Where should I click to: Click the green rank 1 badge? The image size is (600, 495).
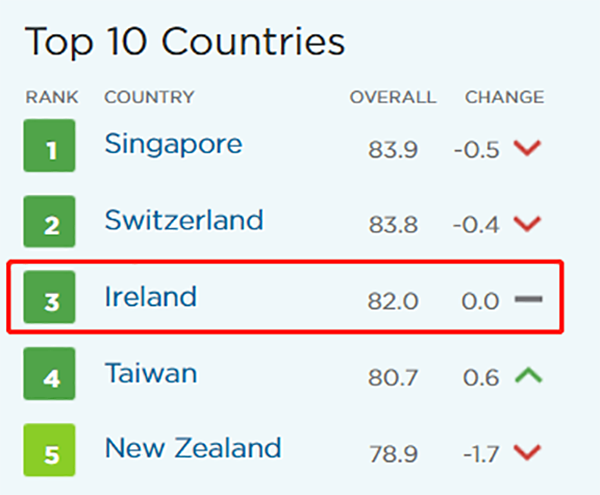[50, 146]
